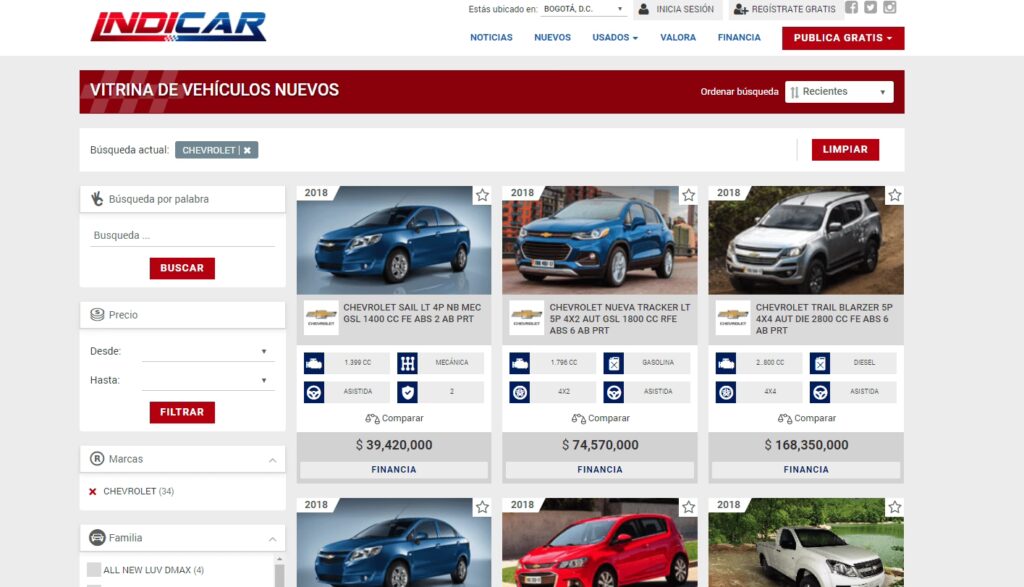This screenshot has height=587, width=1024.
Task: Open the Recientes sort order dropdown
Action: [x=838, y=92]
